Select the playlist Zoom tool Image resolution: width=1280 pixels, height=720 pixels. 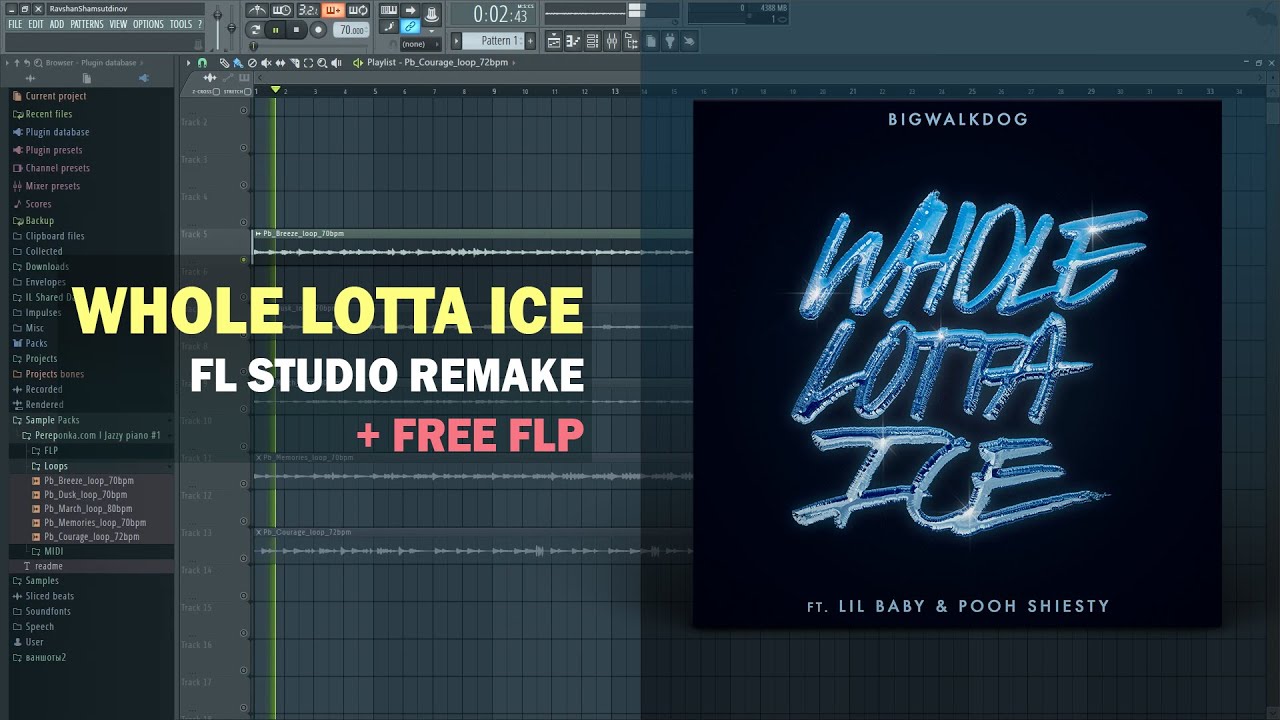pyautogui.click(x=322, y=63)
